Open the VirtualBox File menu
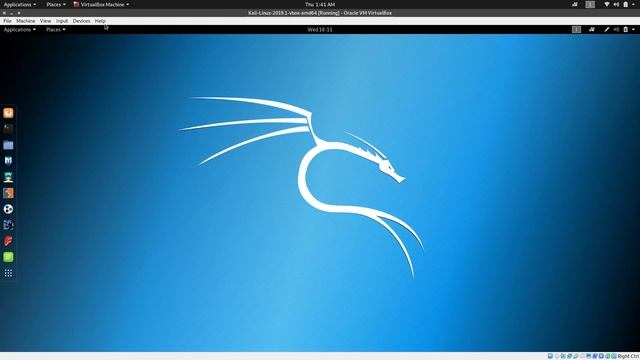640x360 pixels. [x=7, y=21]
